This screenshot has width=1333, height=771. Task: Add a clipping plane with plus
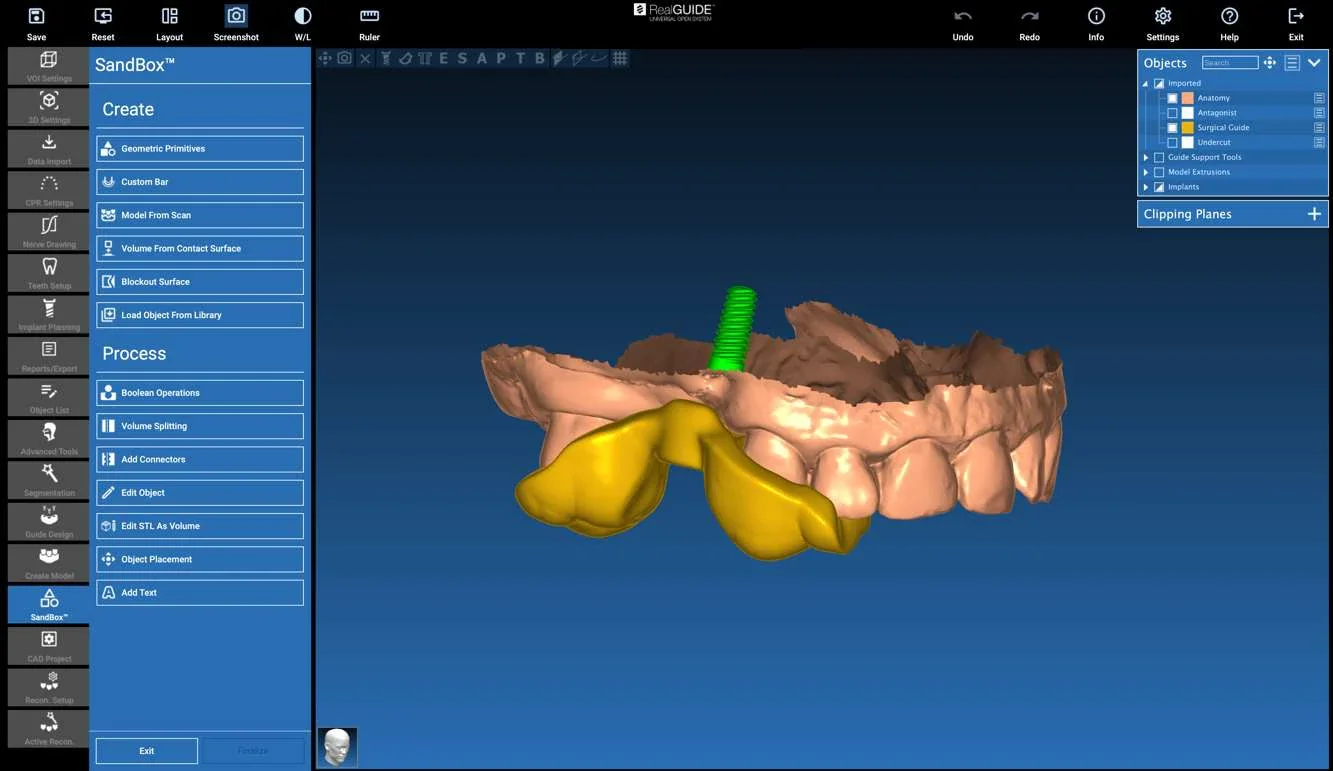[x=1314, y=214]
